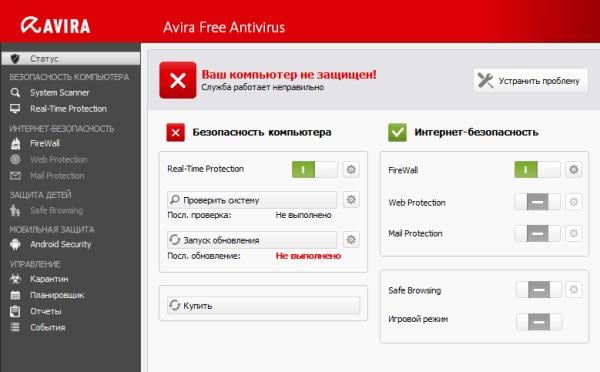The height and width of the screenshot is (372, 600).
Task: Toggle Real-Time Protection switch off
Action: click(315, 169)
